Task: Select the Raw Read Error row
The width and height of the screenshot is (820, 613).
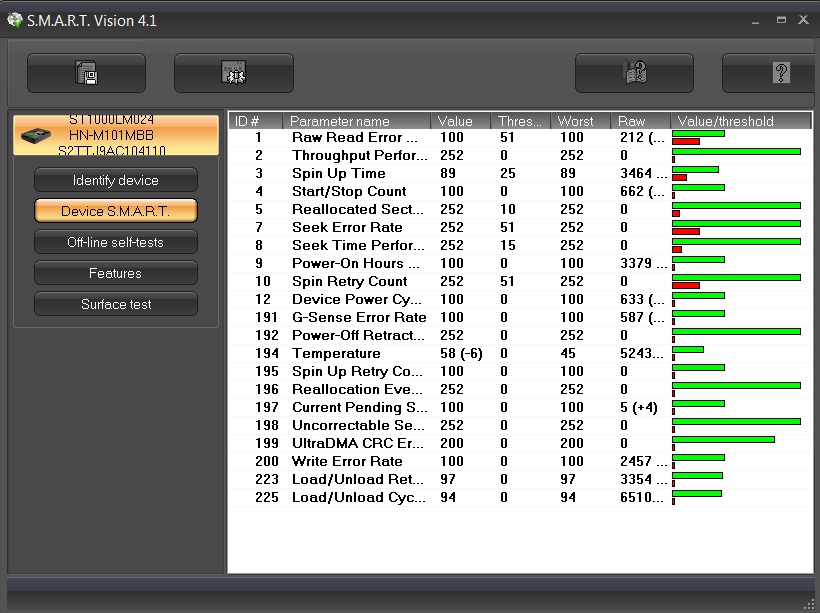Action: coord(520,138)
